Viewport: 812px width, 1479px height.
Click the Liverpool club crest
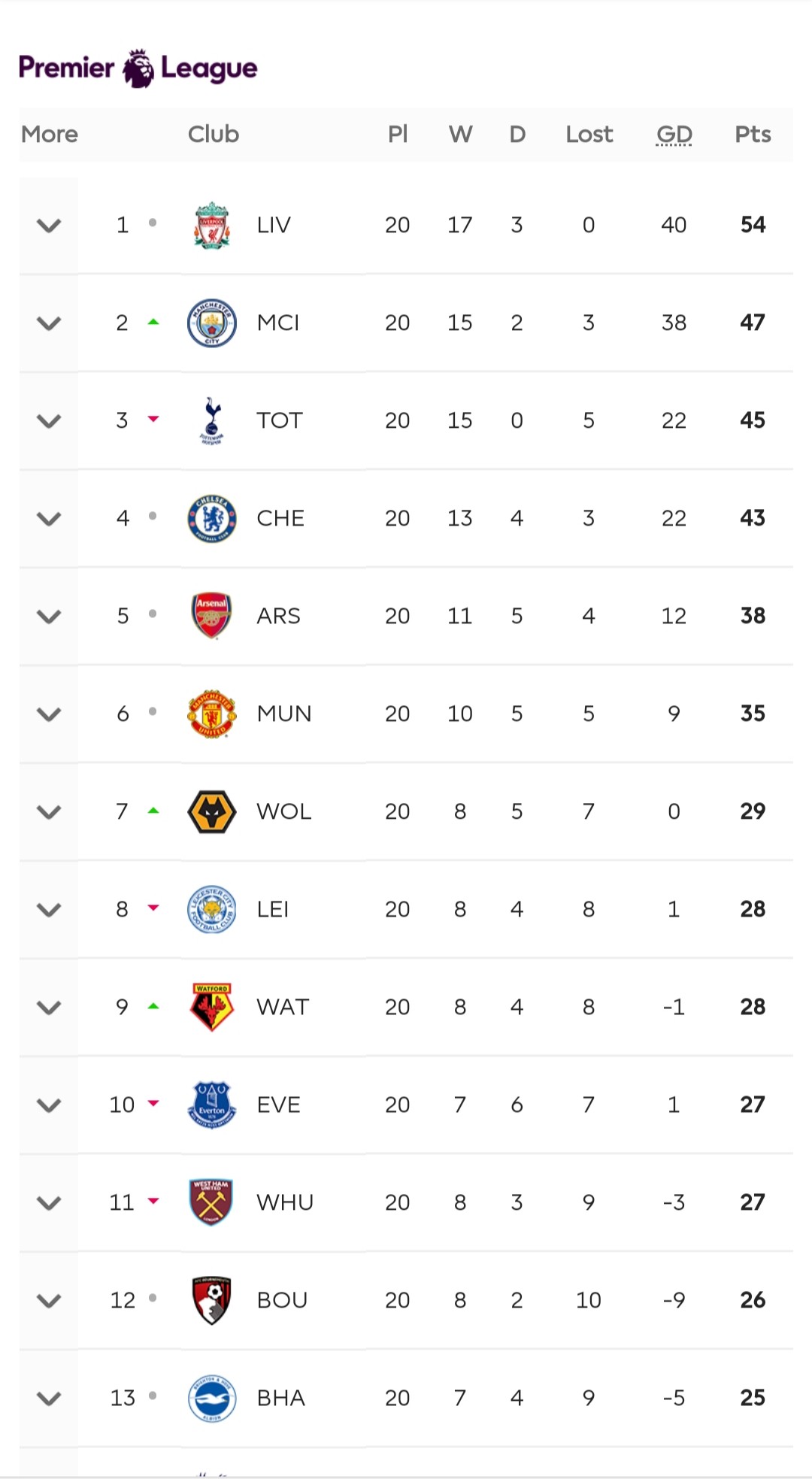[212, 225]
